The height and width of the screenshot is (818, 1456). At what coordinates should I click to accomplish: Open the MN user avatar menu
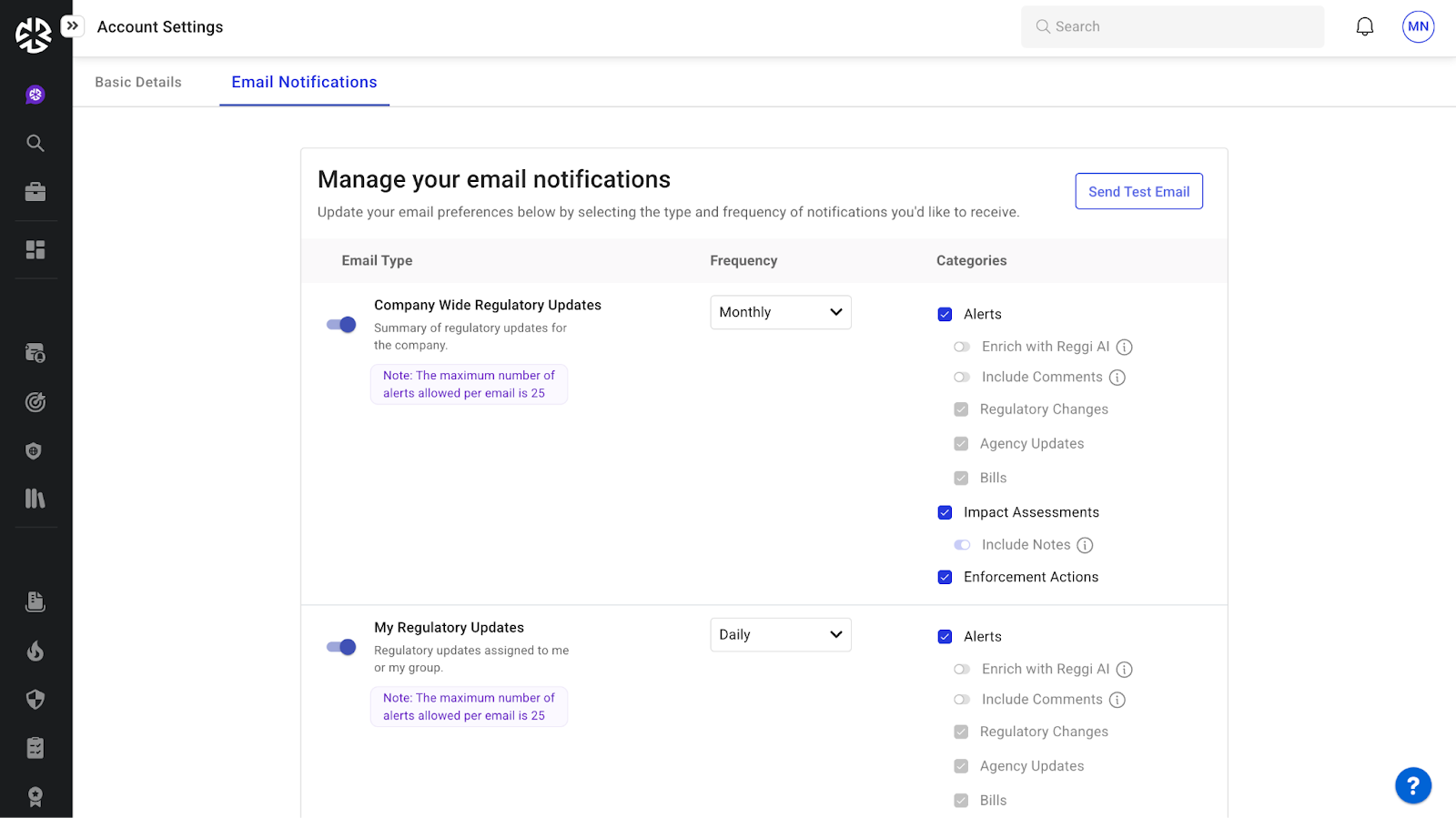[1418, 26]
